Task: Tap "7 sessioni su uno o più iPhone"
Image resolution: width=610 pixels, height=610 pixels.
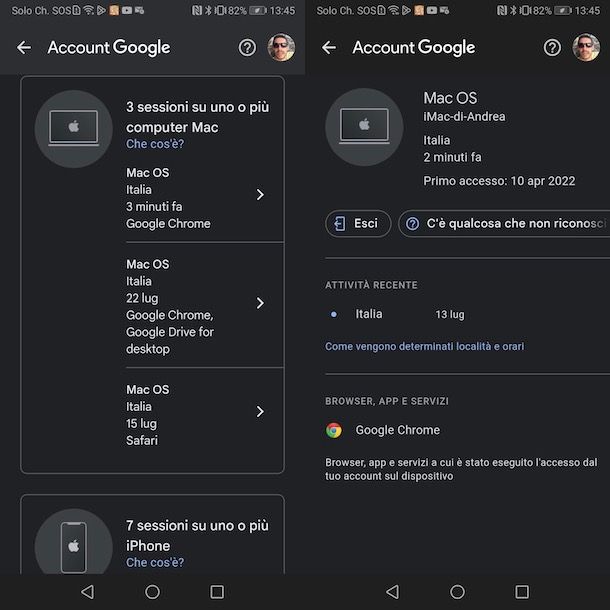Action: click(197, 536)
